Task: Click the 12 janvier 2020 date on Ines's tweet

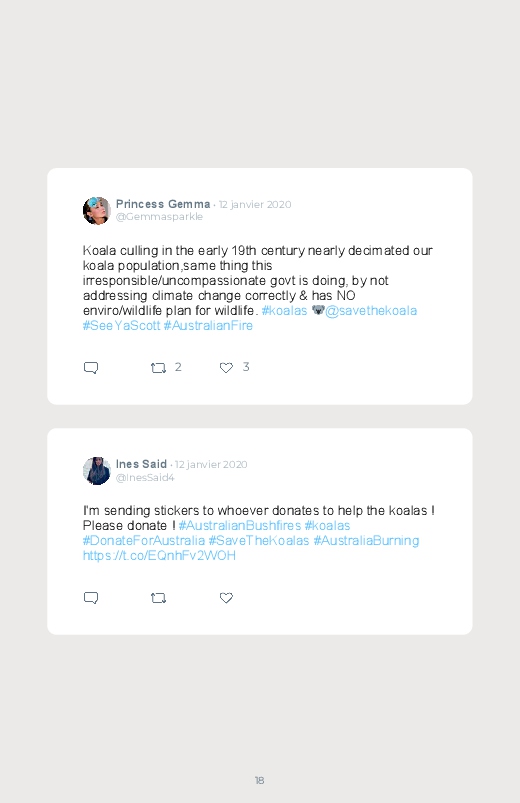Action: pyautogui.click(x=211, y=464)
